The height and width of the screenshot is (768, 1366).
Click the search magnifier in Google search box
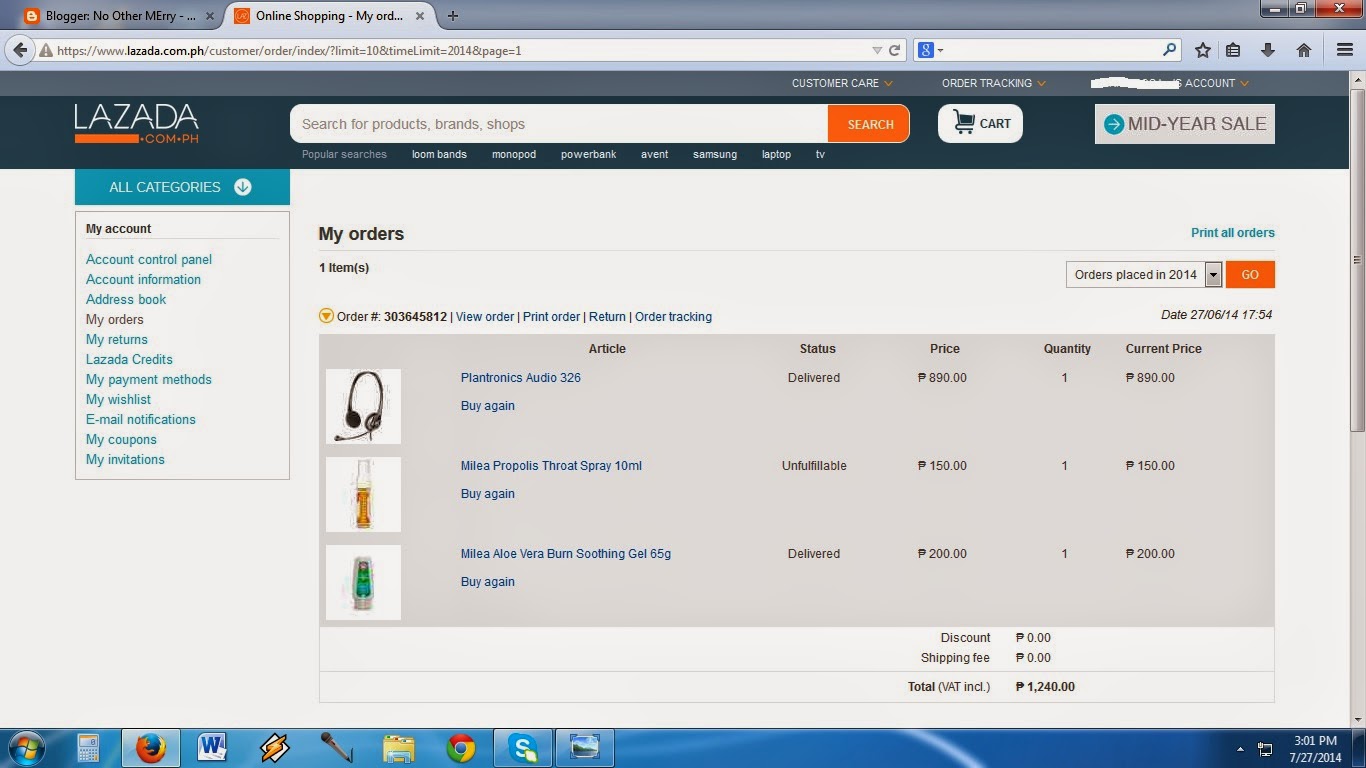[x=1169, y=50]
